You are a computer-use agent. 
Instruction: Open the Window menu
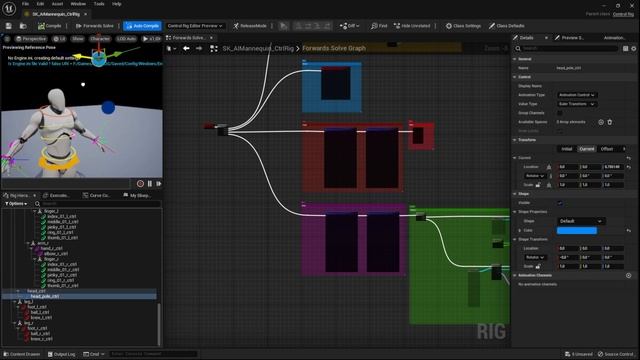pos(78,4)
